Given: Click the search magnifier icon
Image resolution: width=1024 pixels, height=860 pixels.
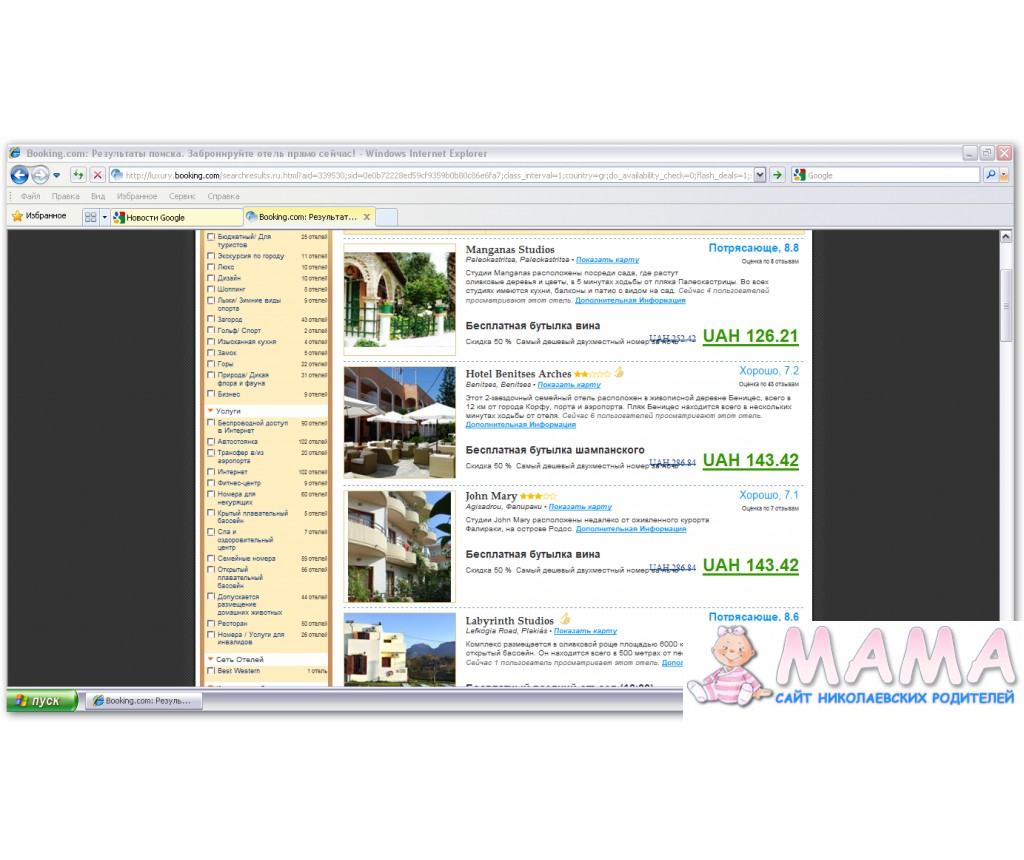Looking at the screenshot, I should coord(990,175).
